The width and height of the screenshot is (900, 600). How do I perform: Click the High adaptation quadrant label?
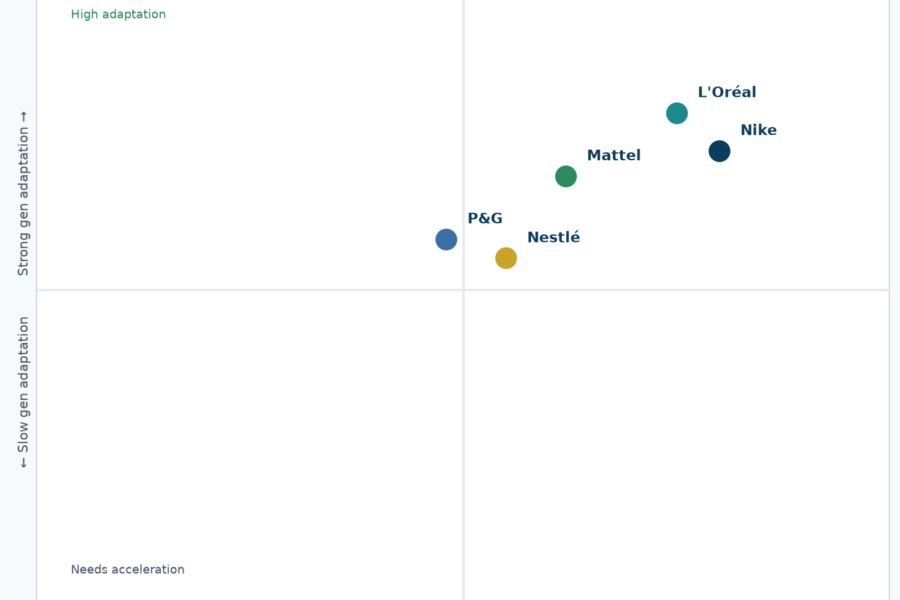click(x=118, y=14)
